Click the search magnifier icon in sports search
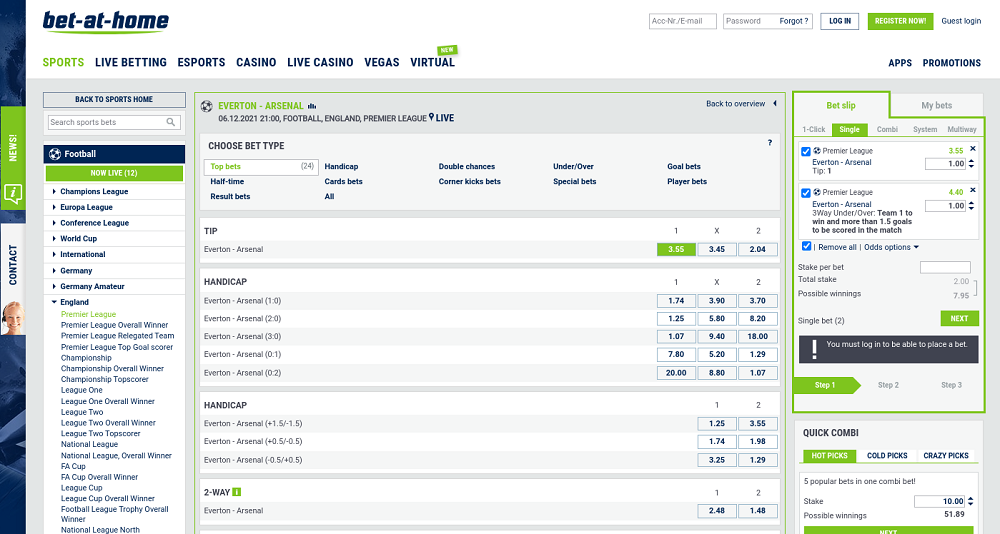This screenshot has height=534, width=1000. pos(171,122)
